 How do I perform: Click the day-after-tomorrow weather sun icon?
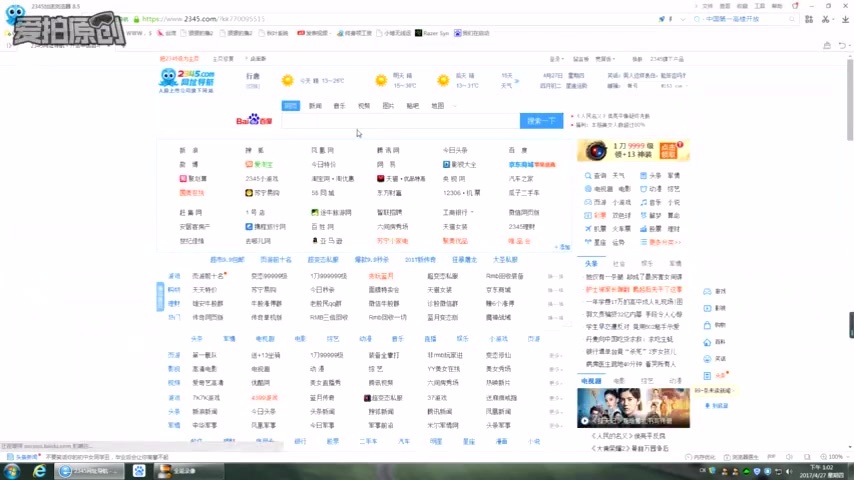(443, 81)
